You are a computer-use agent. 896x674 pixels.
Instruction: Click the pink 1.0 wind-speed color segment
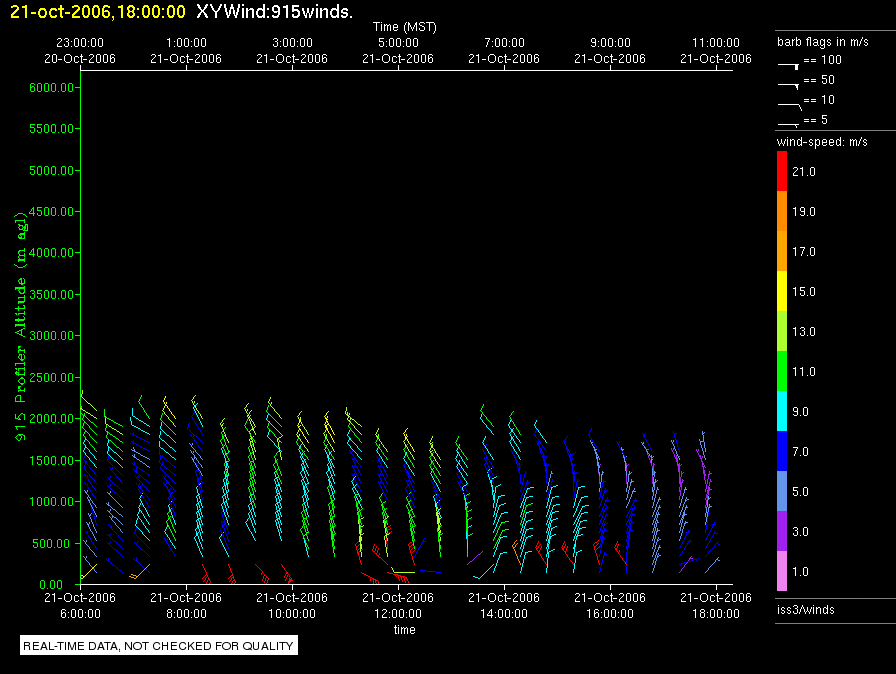(x=782, y=571)
